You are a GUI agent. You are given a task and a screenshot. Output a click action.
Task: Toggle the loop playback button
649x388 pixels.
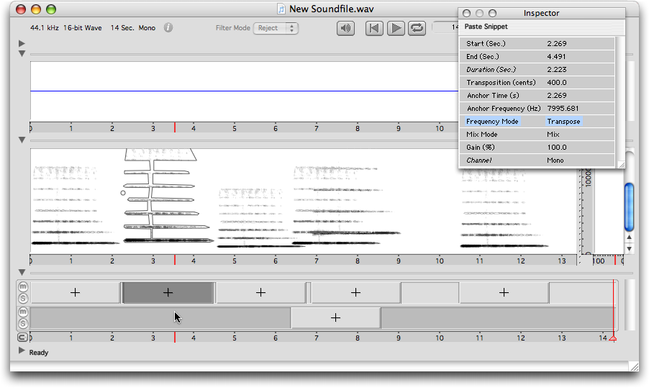pos(417,28)
